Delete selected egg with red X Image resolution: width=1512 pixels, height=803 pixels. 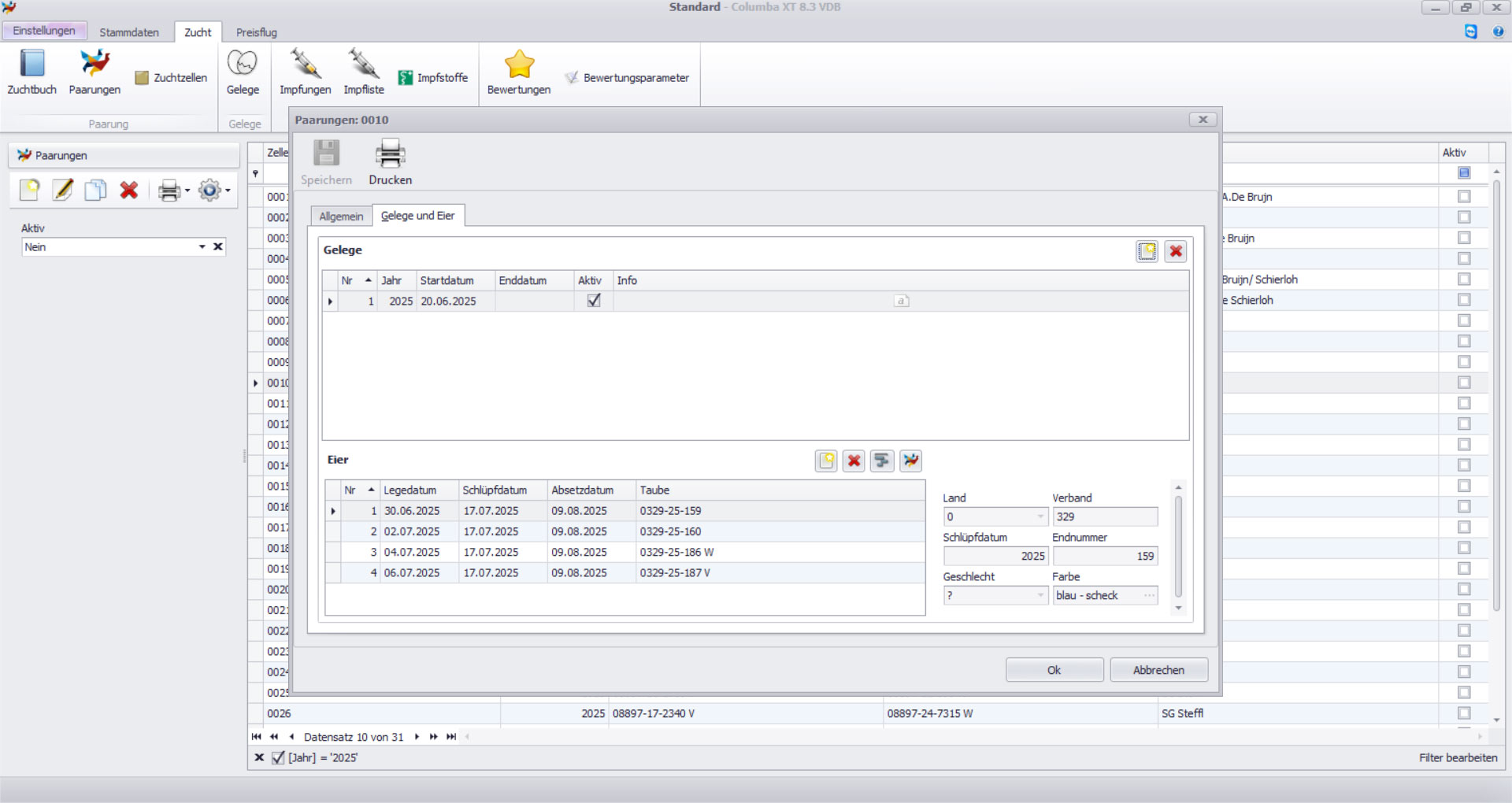(x=854, y=461)
